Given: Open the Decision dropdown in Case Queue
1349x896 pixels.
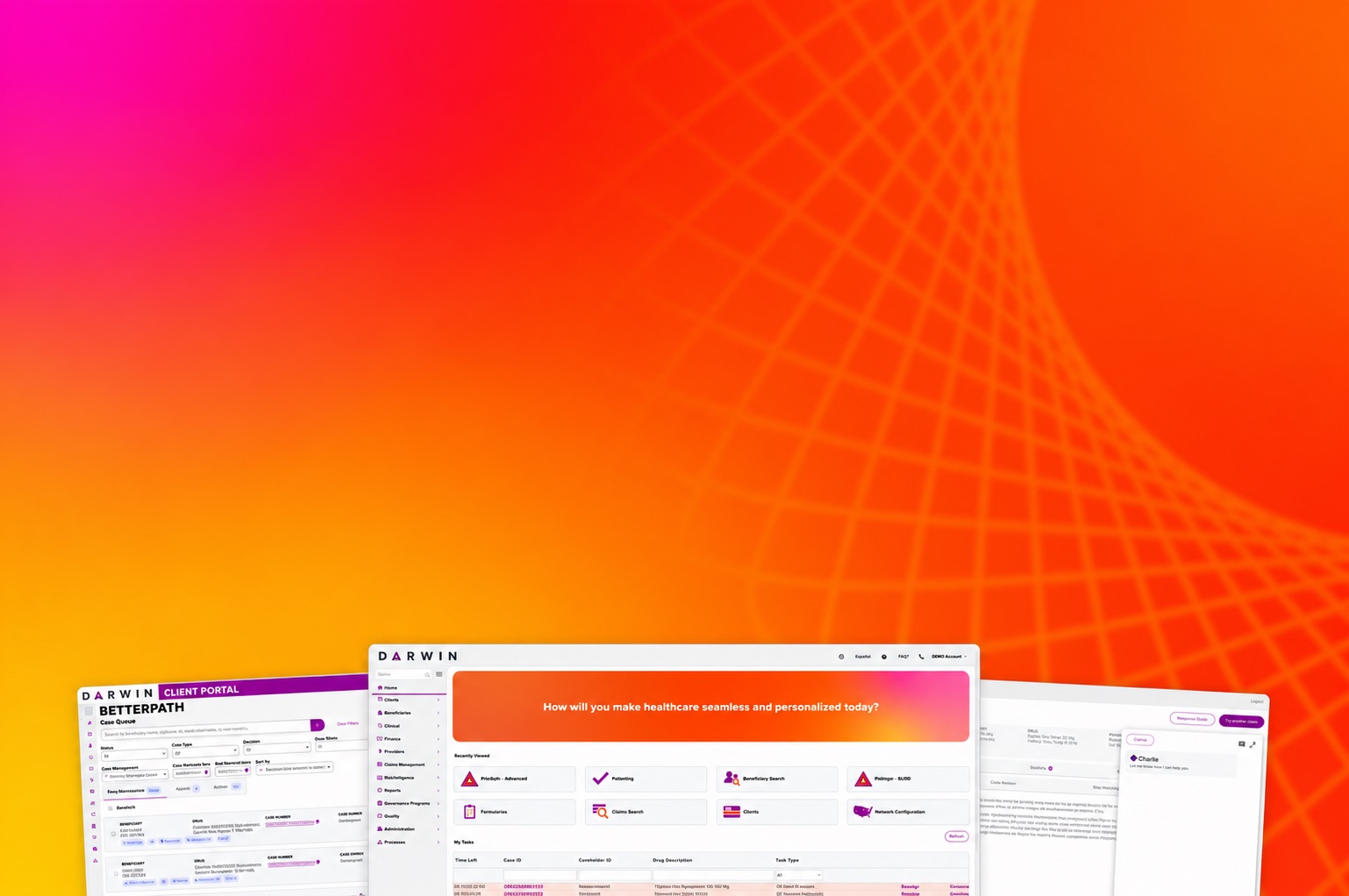Looking at the screenshot, I should 276,749.
